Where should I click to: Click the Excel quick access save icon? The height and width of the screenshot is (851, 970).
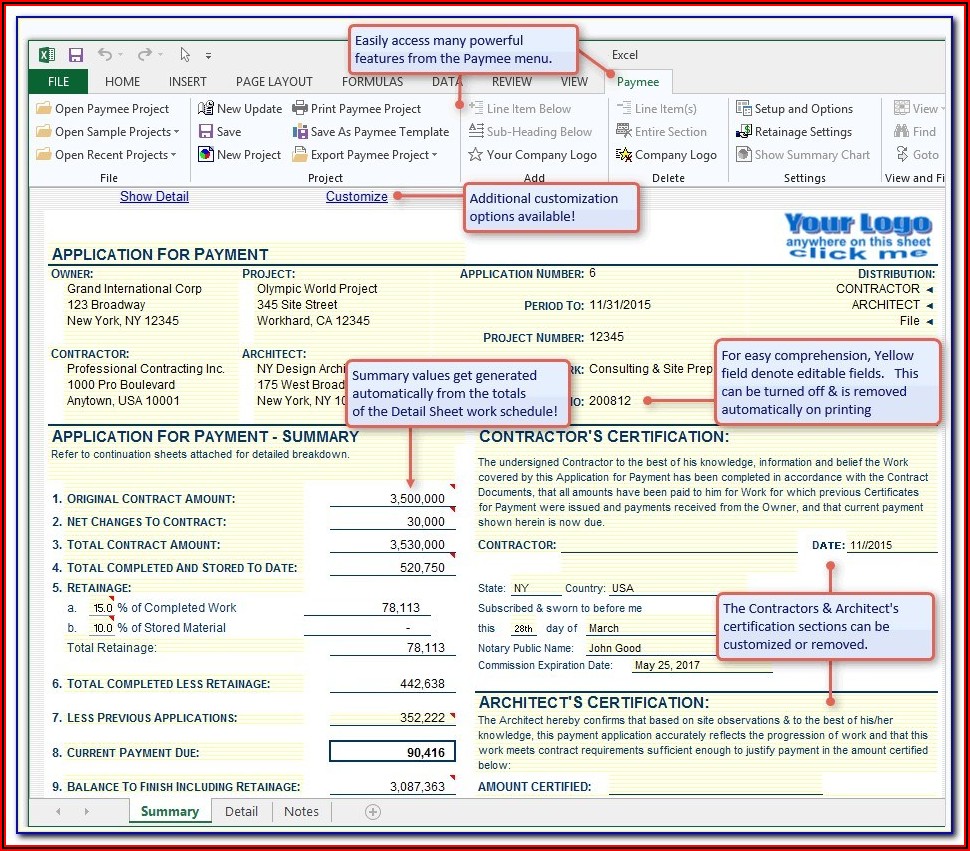(76, 55)
